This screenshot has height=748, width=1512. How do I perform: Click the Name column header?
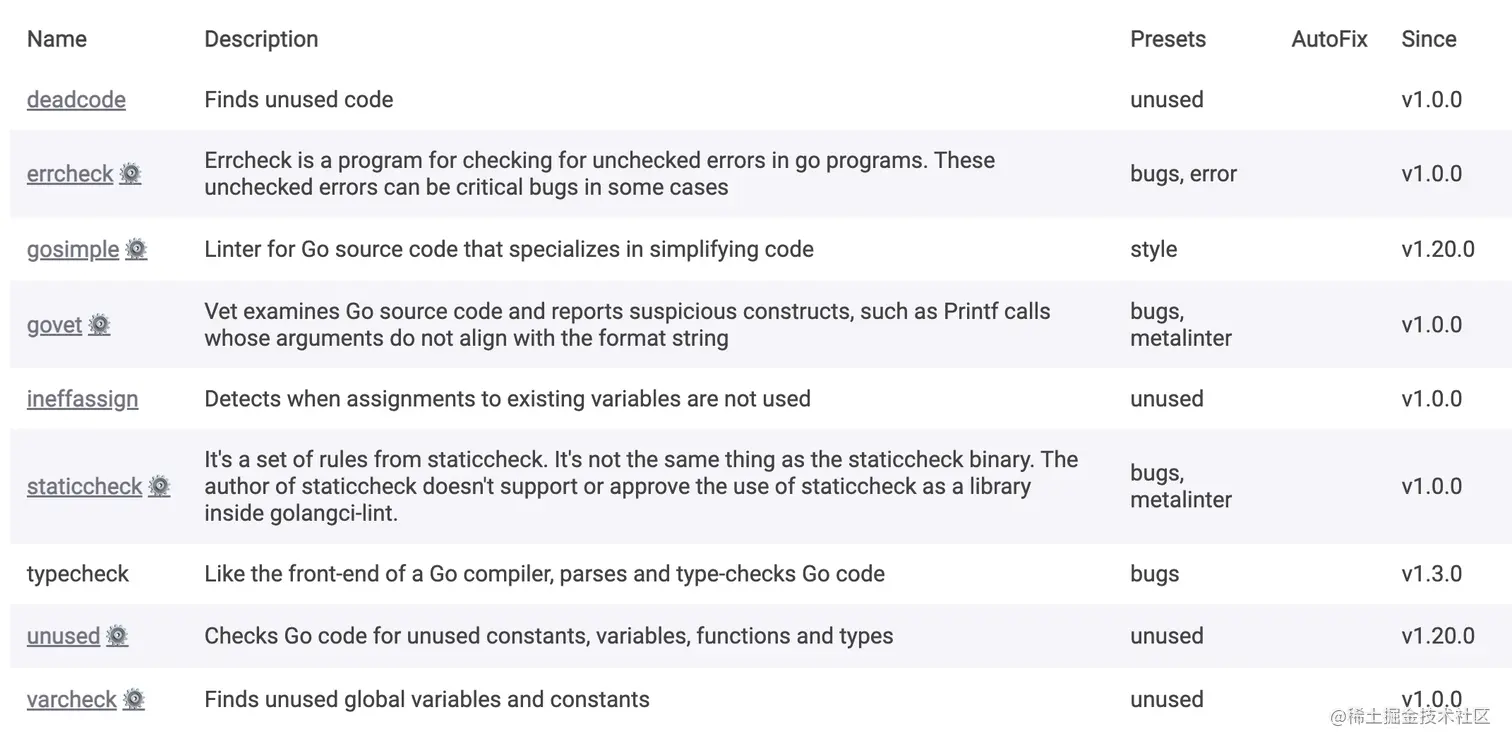(x=57, y=39)
